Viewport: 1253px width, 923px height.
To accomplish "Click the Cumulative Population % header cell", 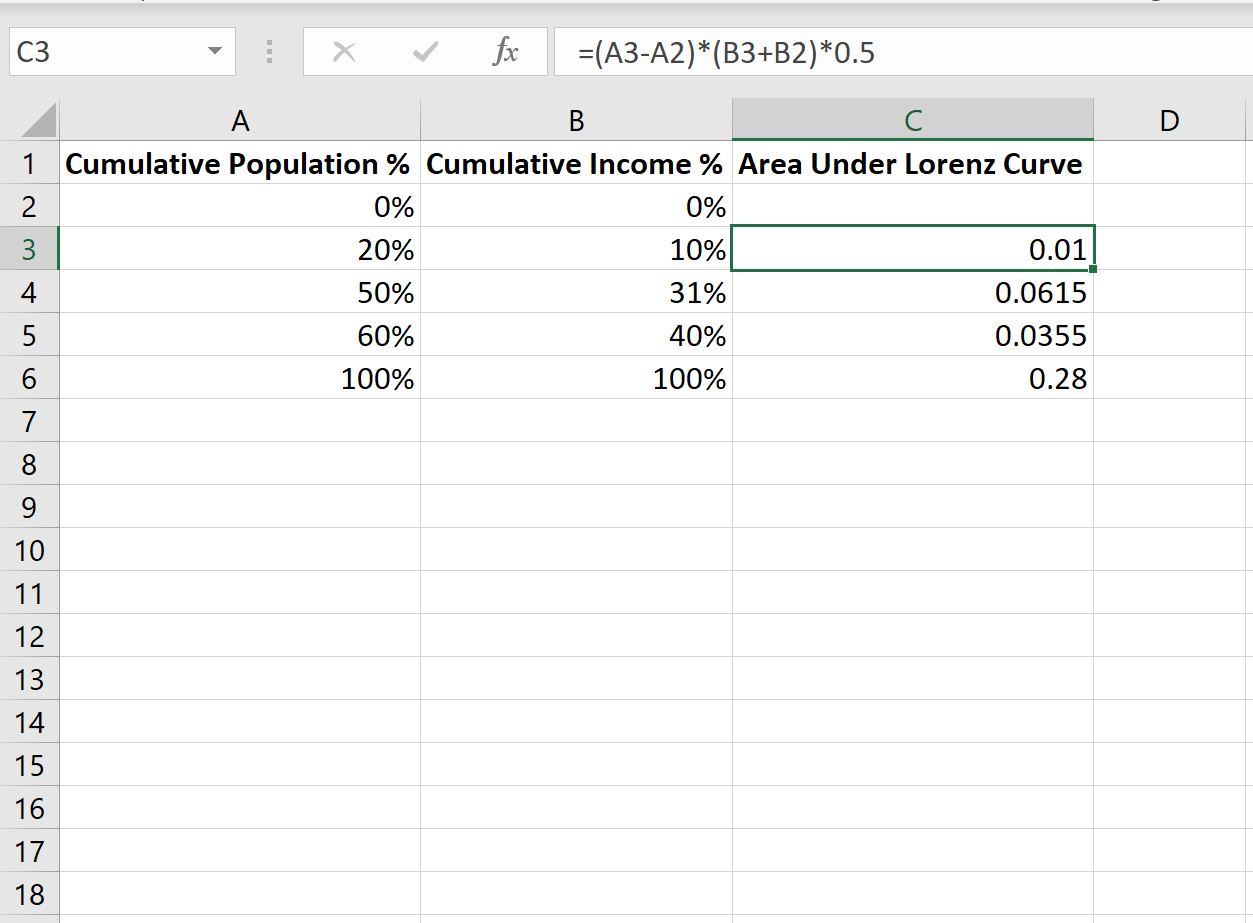I will (x=240, y=164).
